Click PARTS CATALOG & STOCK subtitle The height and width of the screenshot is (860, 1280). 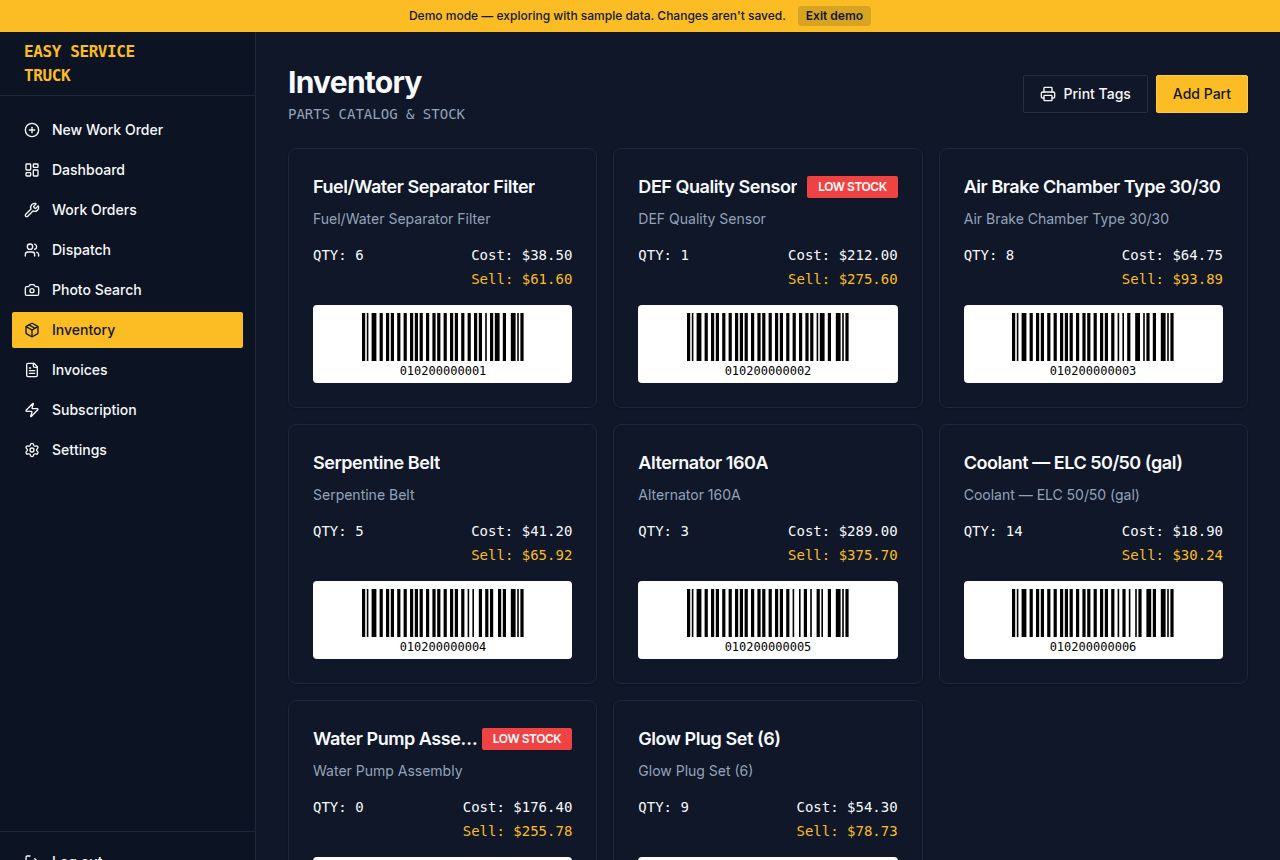pyautogui.click(x=376, y=114)
